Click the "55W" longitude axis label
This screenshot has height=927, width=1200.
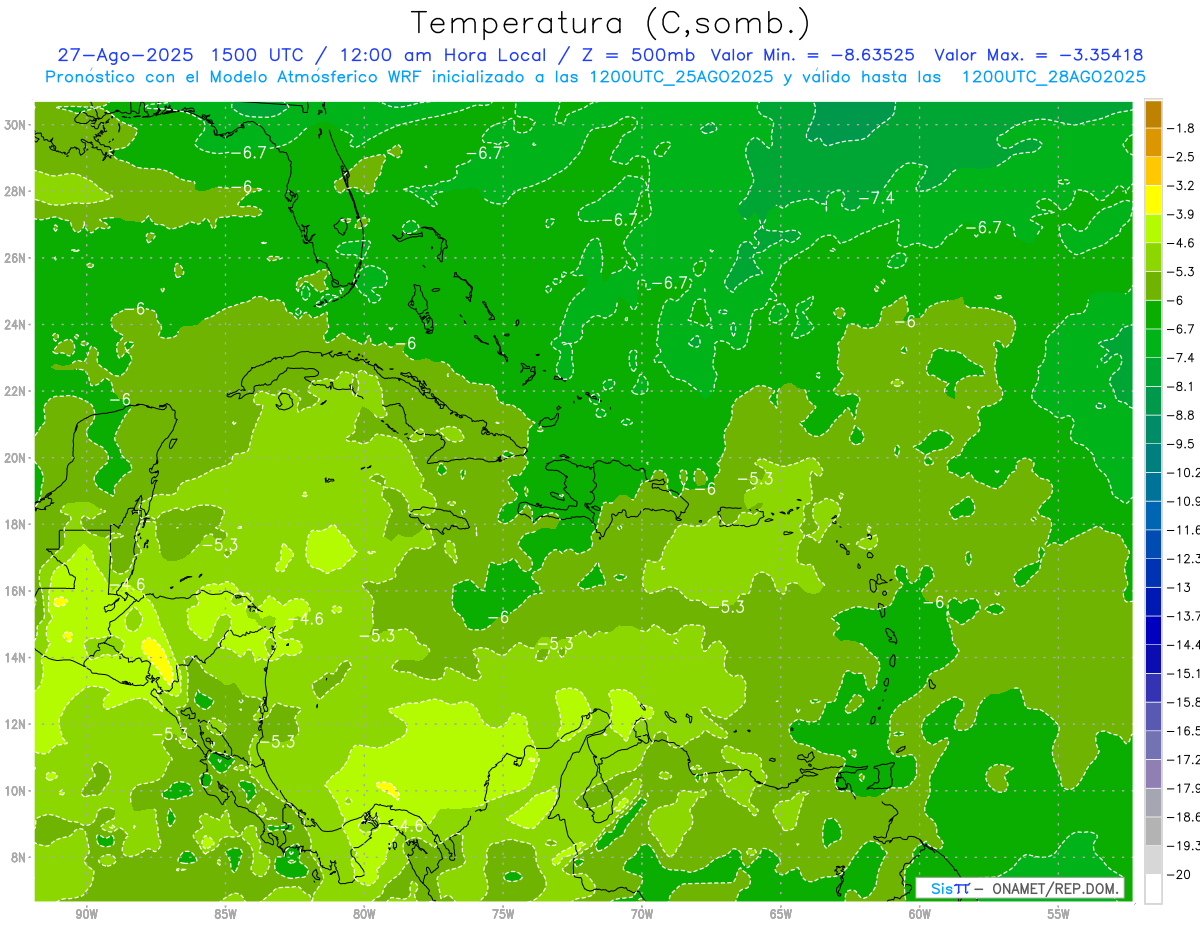(1059, 914)
